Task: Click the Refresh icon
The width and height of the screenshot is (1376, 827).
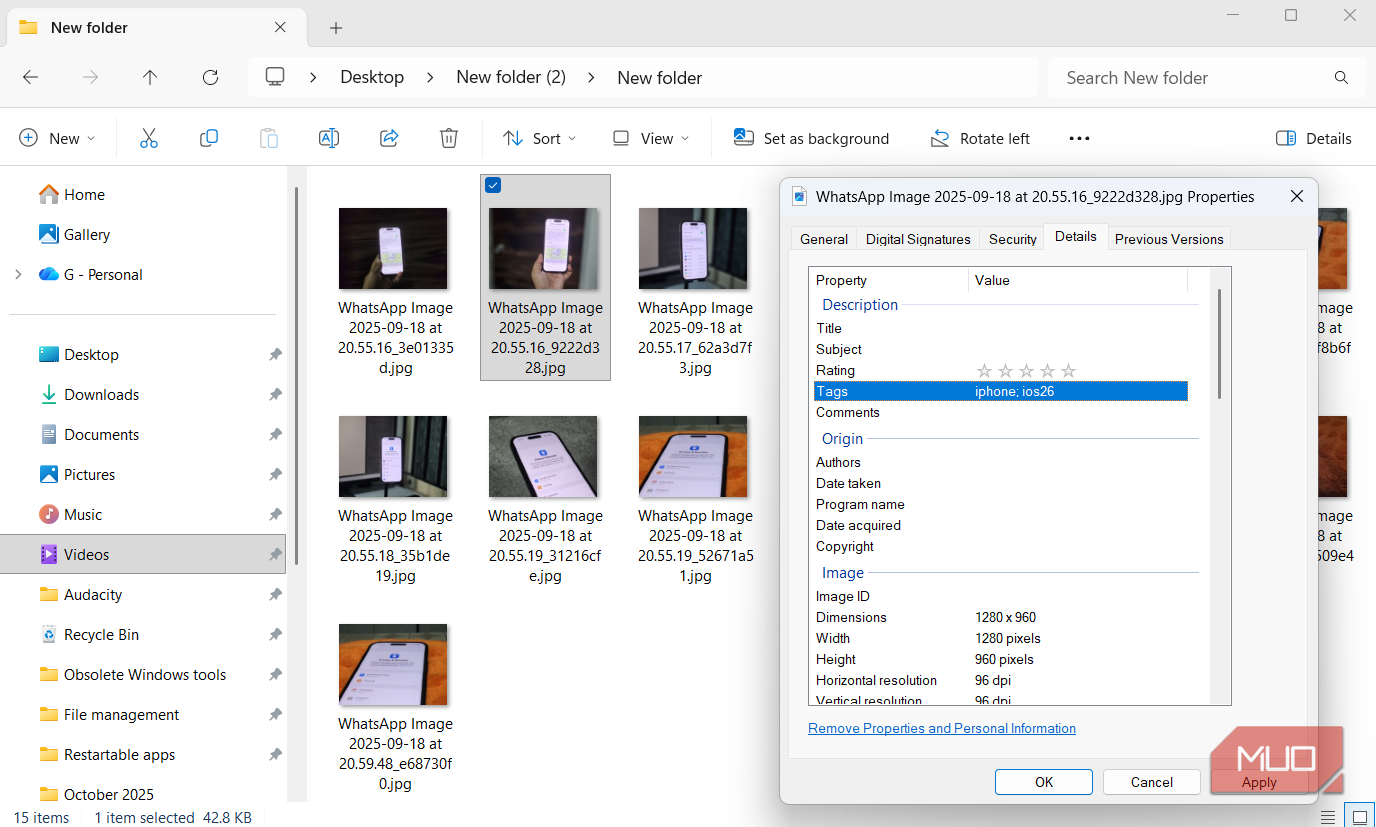Action: (x=210, y=77)
